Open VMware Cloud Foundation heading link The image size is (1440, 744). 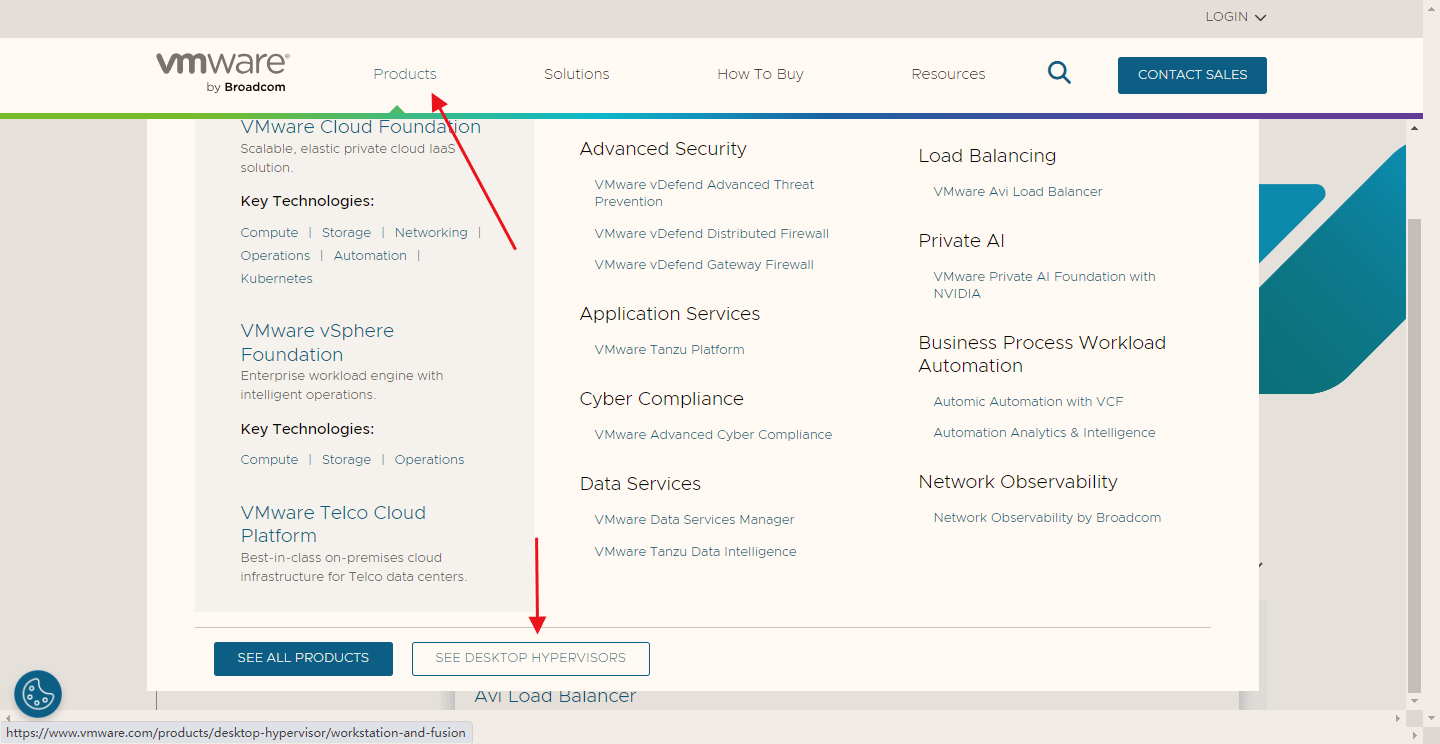pyautogui.click(x=361, y=127)
